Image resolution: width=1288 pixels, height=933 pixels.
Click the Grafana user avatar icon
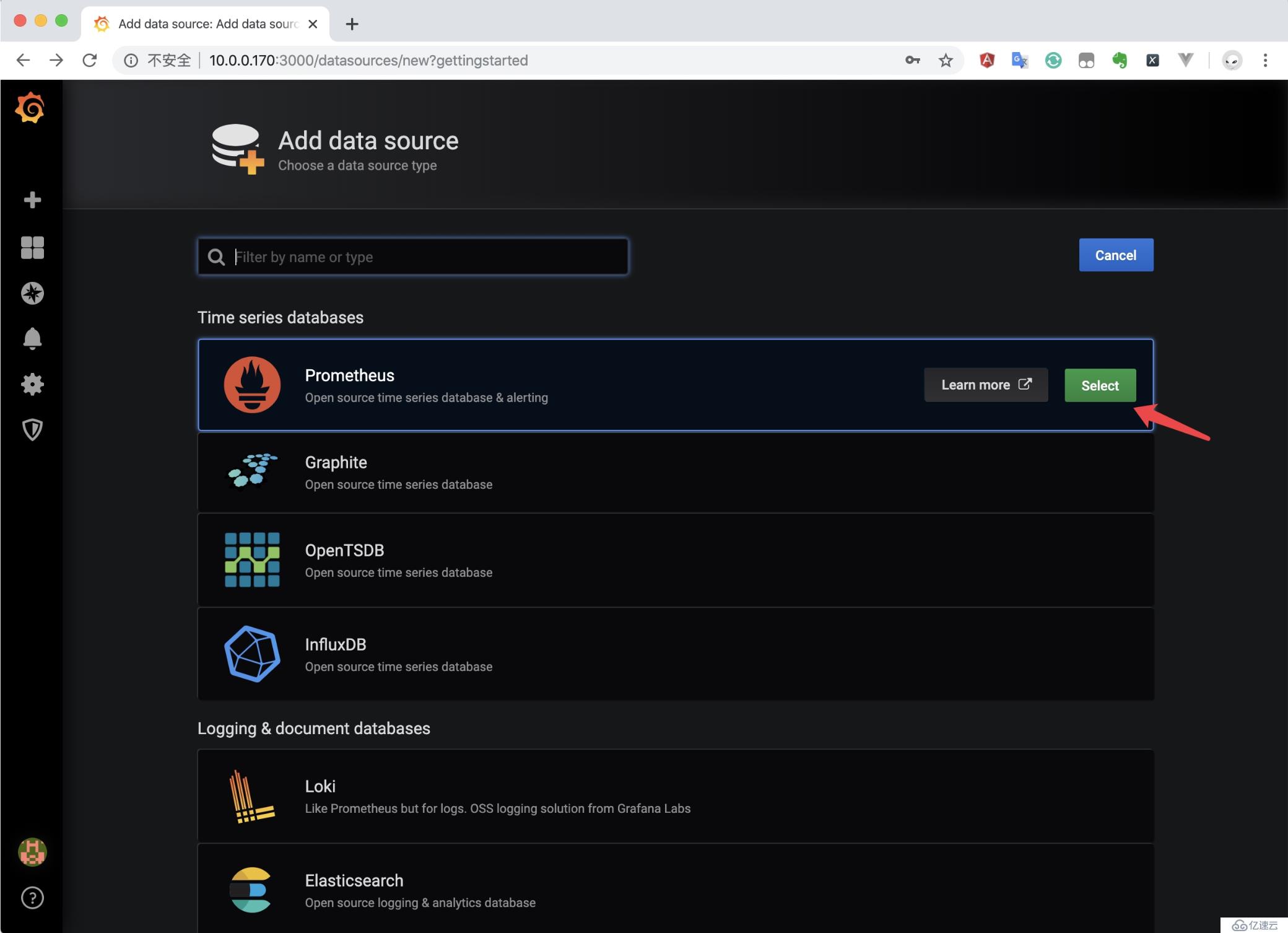point(32,852)
